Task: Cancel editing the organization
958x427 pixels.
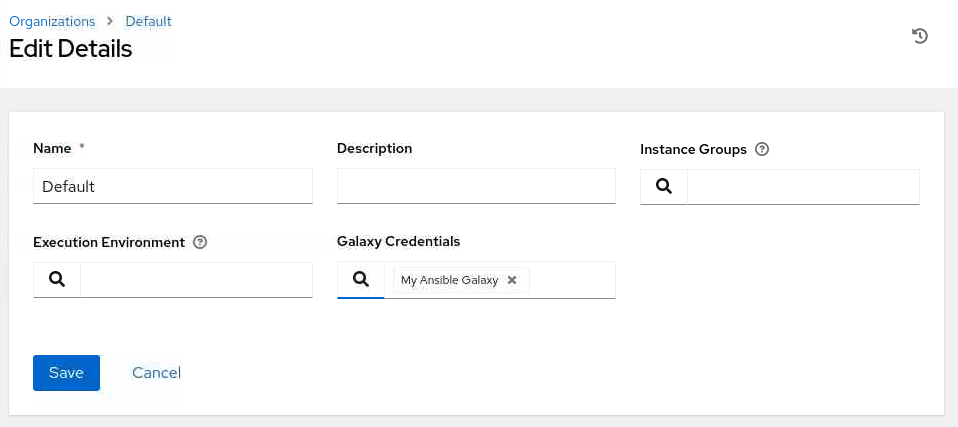Action: pos(156,373)
